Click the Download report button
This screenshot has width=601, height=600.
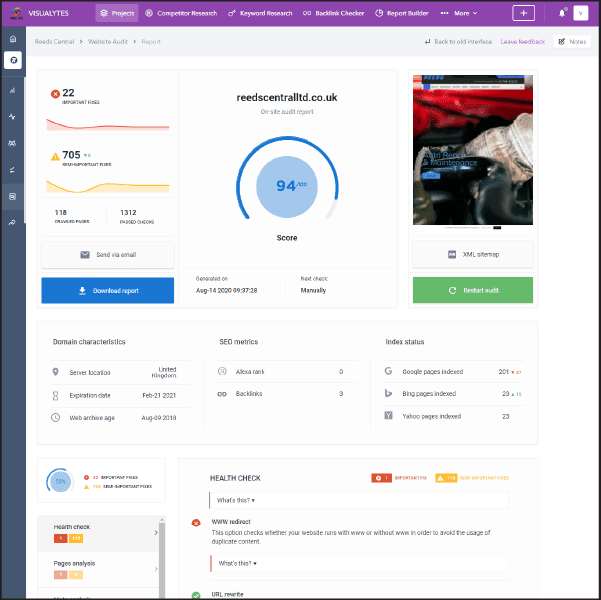click(108, 290)
